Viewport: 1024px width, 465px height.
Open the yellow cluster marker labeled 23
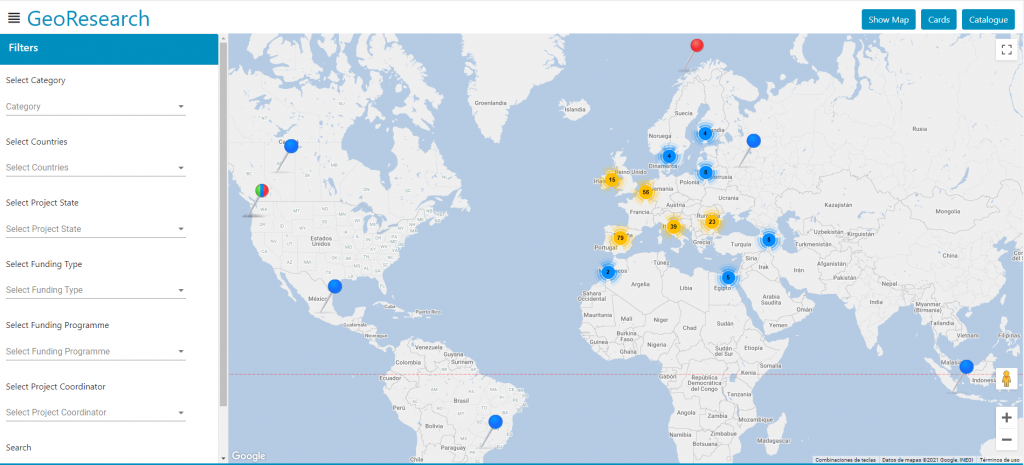click(712, 222)
